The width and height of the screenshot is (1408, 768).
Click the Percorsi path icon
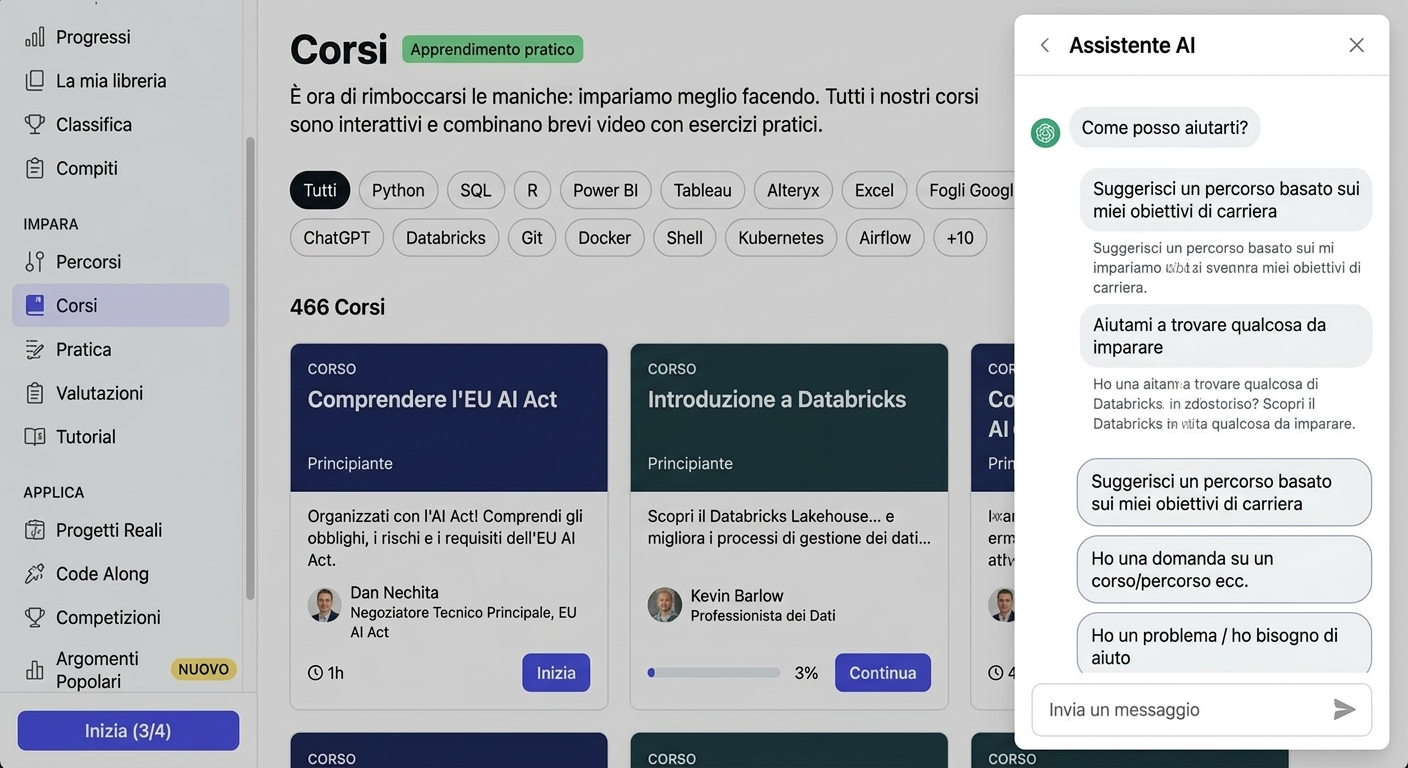coord(35,262)
